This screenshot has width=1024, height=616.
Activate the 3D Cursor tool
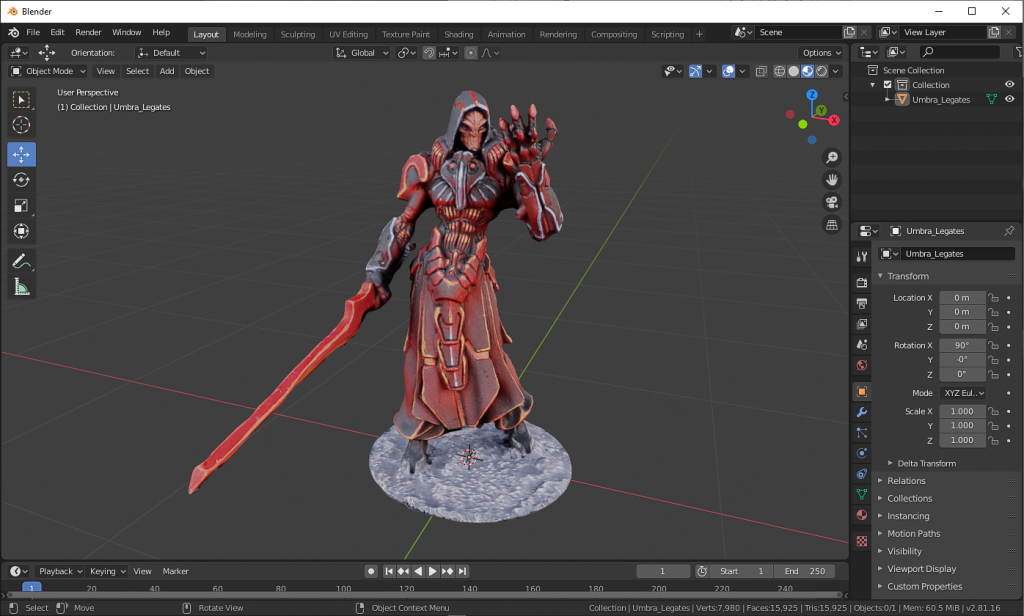click(21, 125)
